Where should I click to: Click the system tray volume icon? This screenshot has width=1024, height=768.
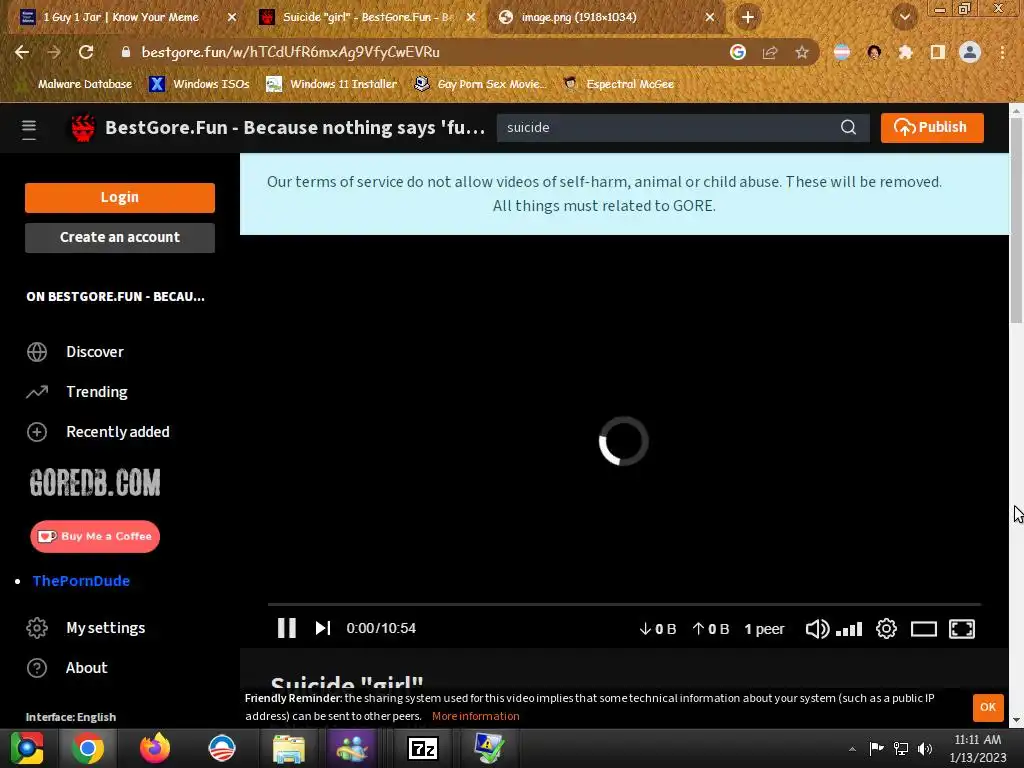click(925, 749)
